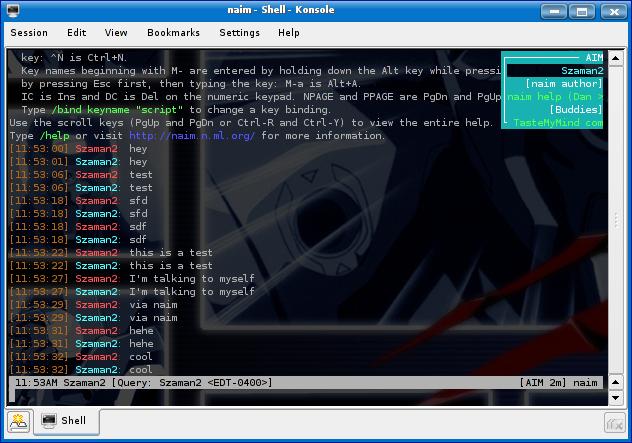Expand the [Buddies] group header
The width and height of the screenshot is (632, 443).
576,110
